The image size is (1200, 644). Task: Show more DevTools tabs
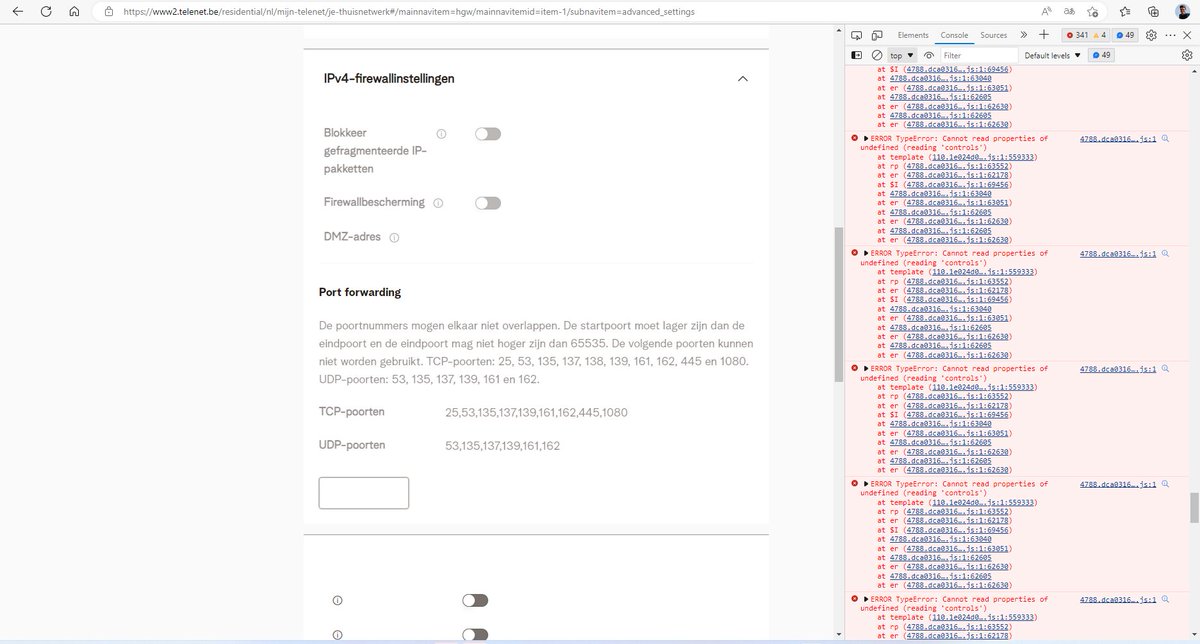point(1024,35)
